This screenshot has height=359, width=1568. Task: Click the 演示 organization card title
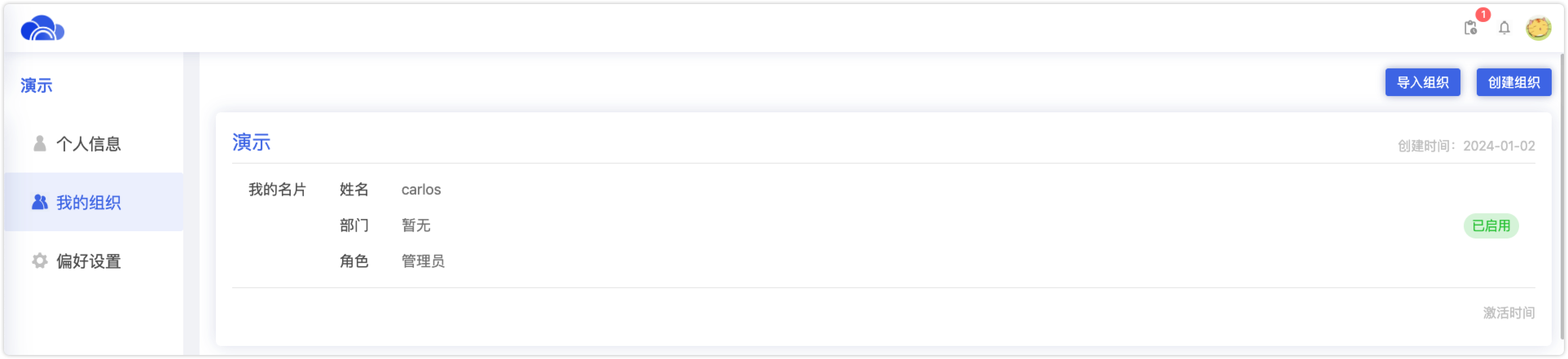pyautogui.click(x=251, y=142)
